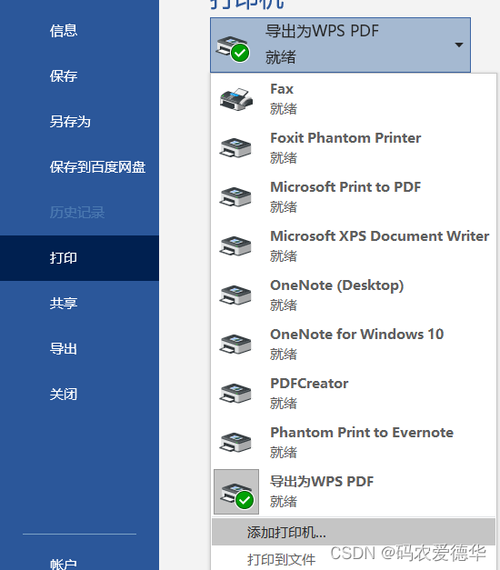
Task: Click the Microsoft XPS Document Writer icon
Action: click(236, 246)
